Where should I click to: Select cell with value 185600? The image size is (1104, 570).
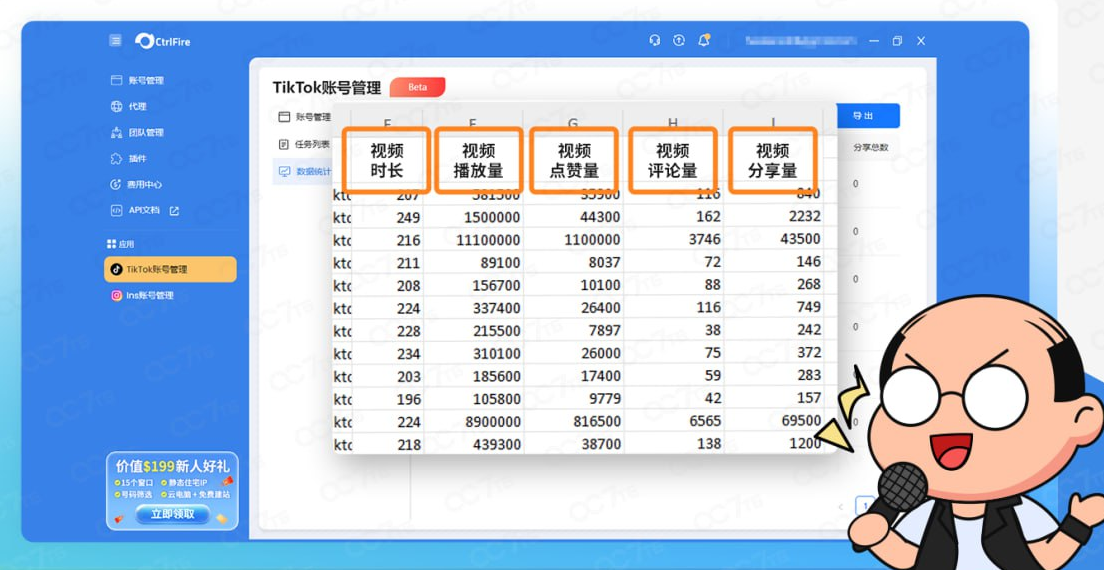473,376
